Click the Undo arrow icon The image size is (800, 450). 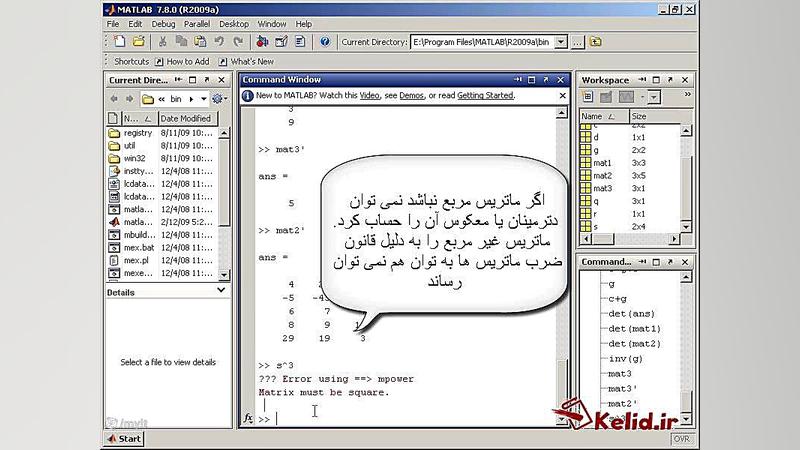click(x=219, y=42)
